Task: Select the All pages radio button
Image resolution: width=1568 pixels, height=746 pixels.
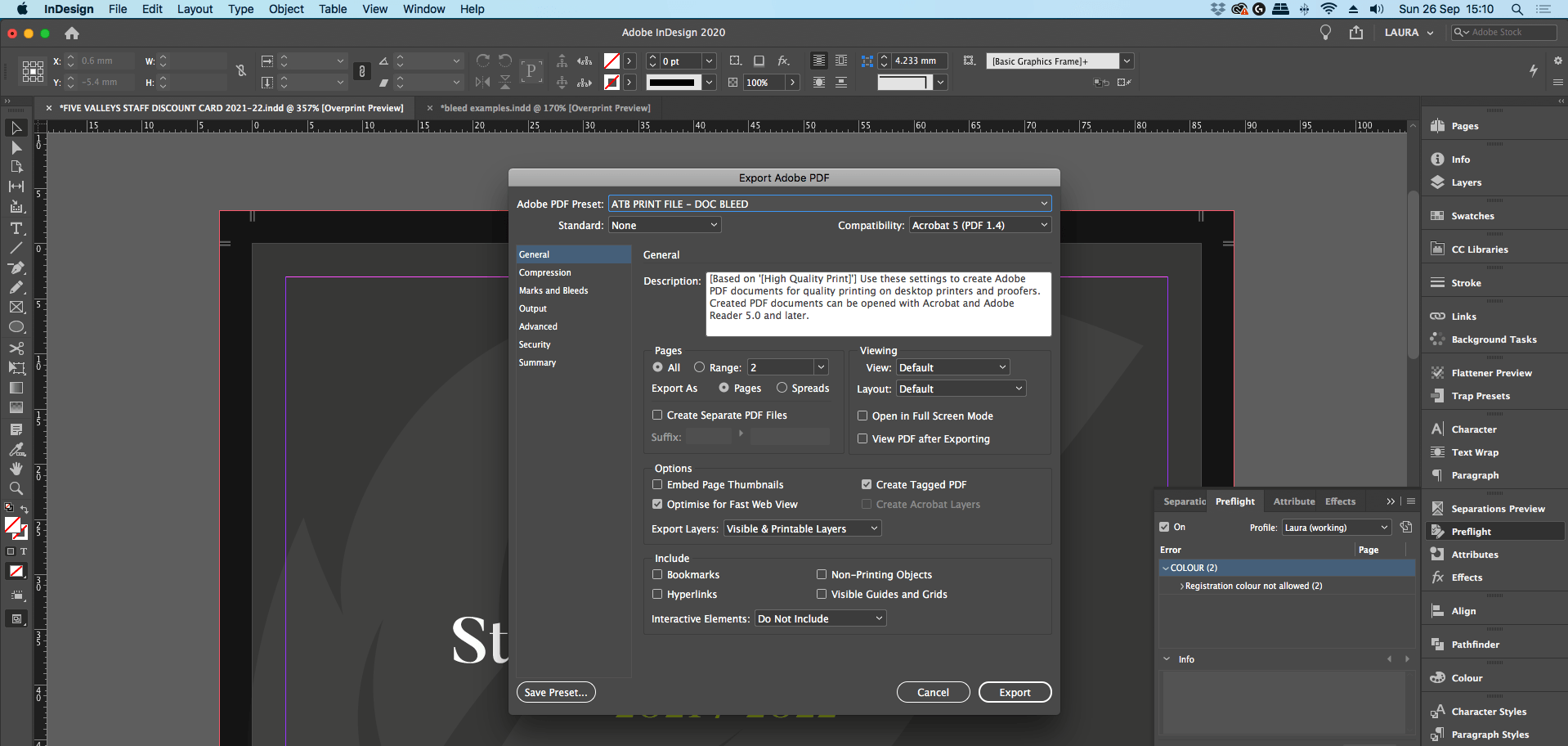Action: [x=657, y=367]
